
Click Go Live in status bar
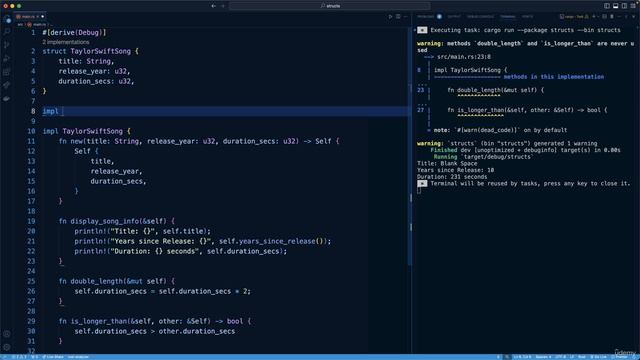pos(599,357)
